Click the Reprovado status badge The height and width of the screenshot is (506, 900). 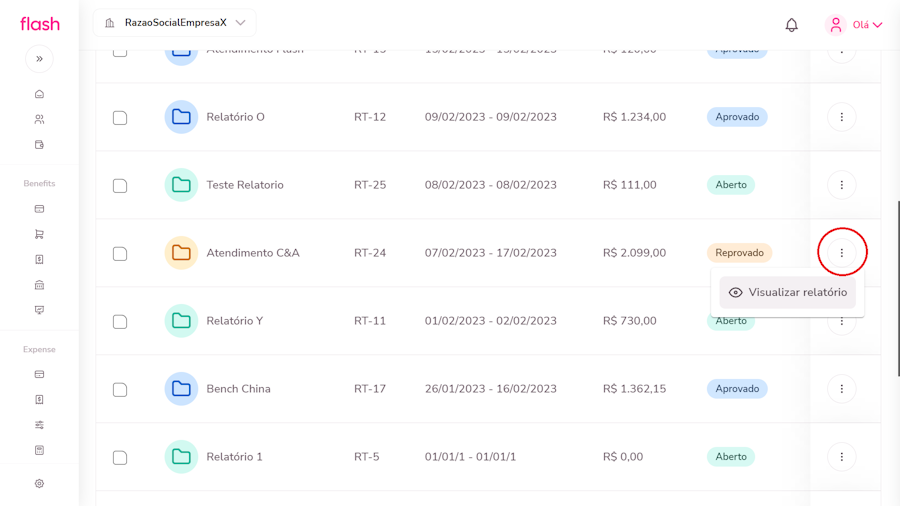coord(739,253)
